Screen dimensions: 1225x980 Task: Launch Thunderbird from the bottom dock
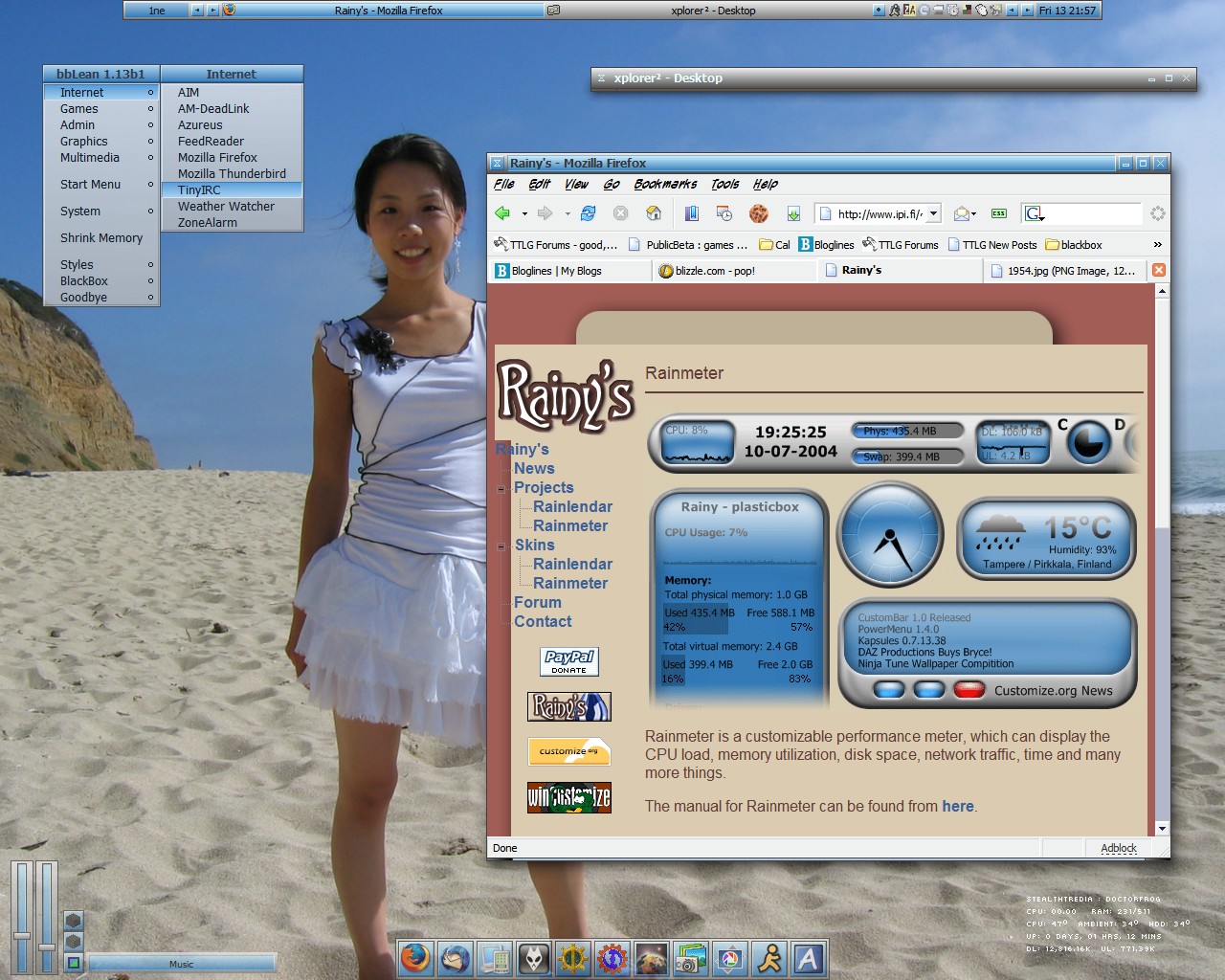[x=456, y=958]
